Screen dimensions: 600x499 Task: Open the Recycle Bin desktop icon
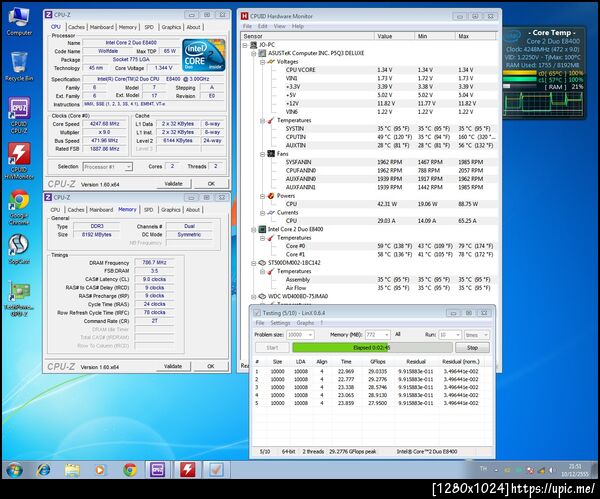19,67
